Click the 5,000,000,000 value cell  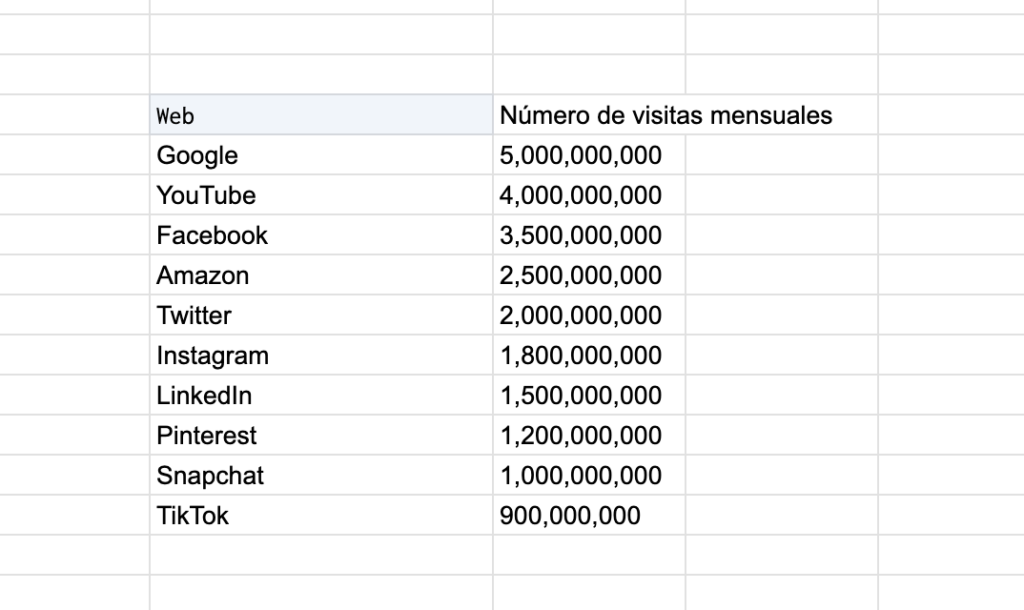click(589, 155)
